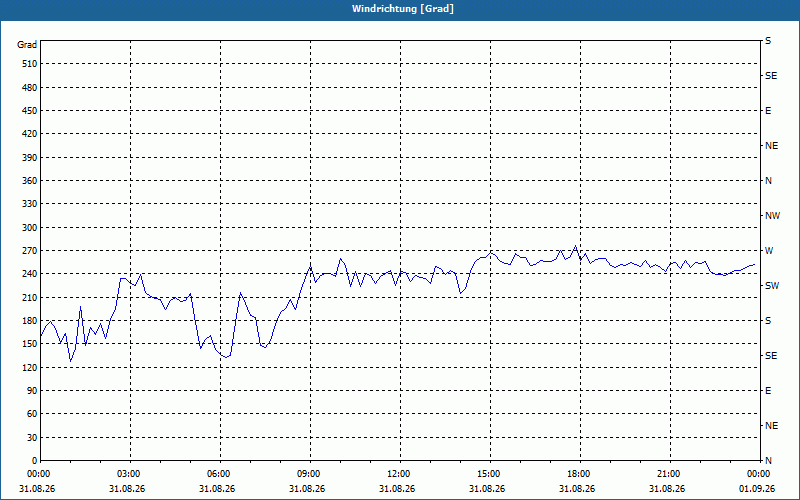Click the 420 degree axis label
The height and width of the screenshot is (500, 800).
(x=29, y=134)
